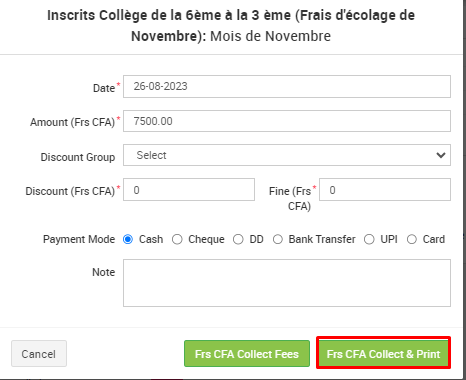Choose Cheque as payment mode
This screenshot has height=380, width=466.
(177, 239)
